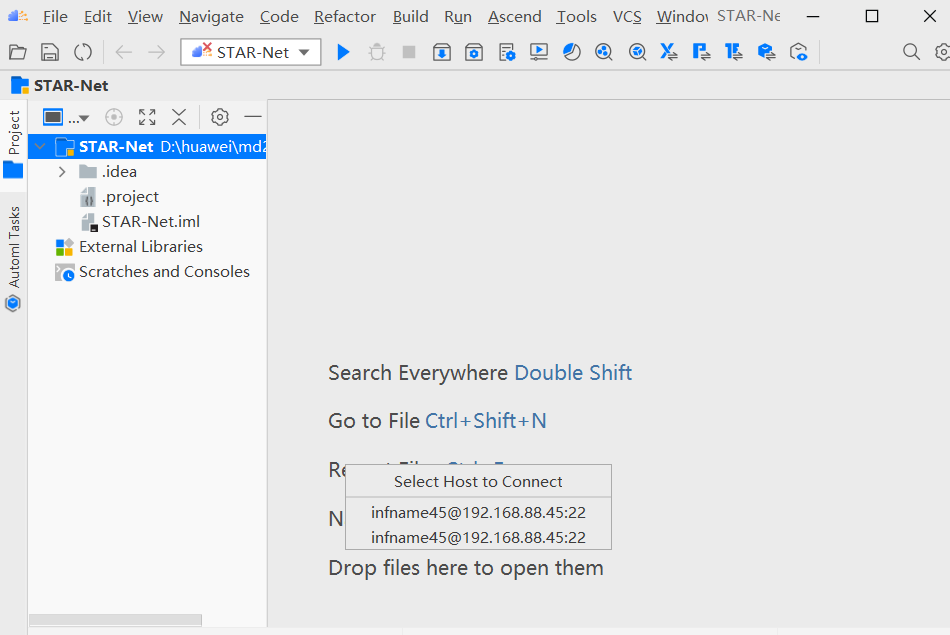Click the Debug bug icon

[377, 52]
